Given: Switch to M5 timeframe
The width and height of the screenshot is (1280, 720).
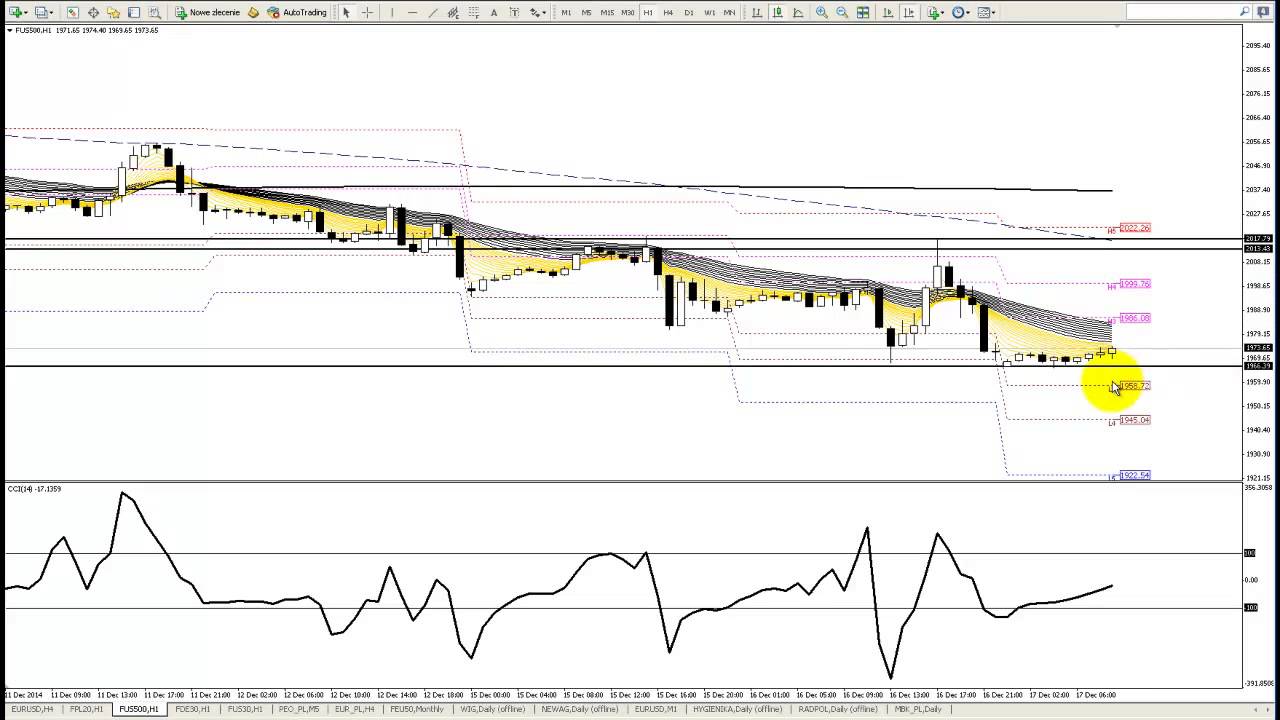Looking at the screenshot, I should click(586, 12).
